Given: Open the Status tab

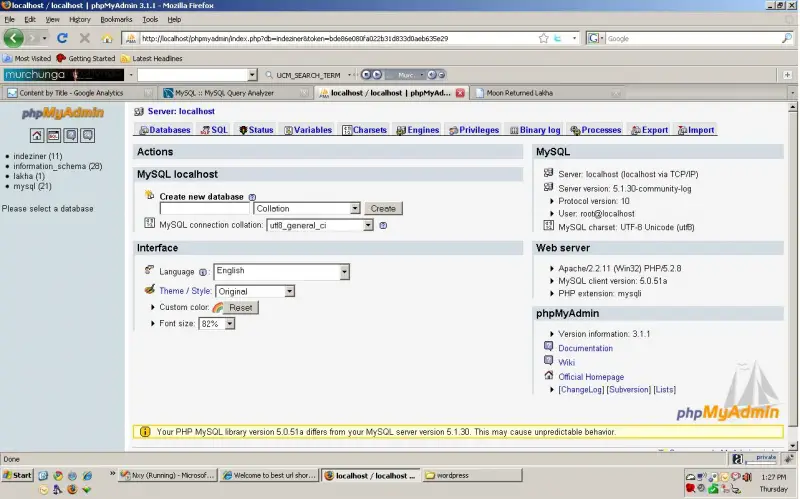Looking at the screenshot, I should 256,130.
